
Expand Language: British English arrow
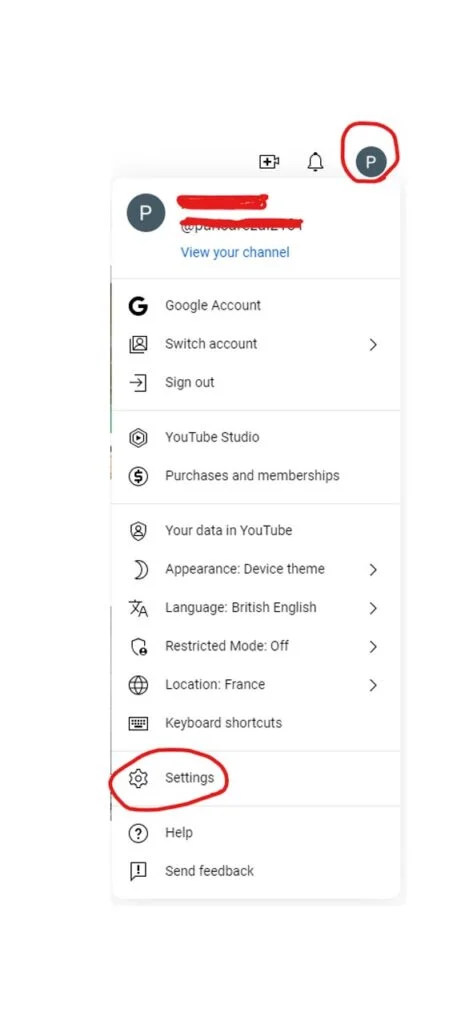[x=373, y=608]
